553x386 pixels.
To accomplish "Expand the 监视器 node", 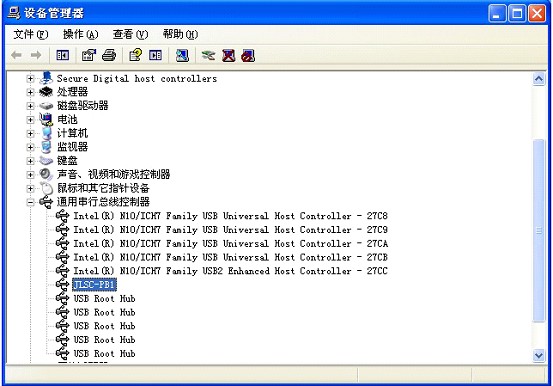I will (30, 147).
